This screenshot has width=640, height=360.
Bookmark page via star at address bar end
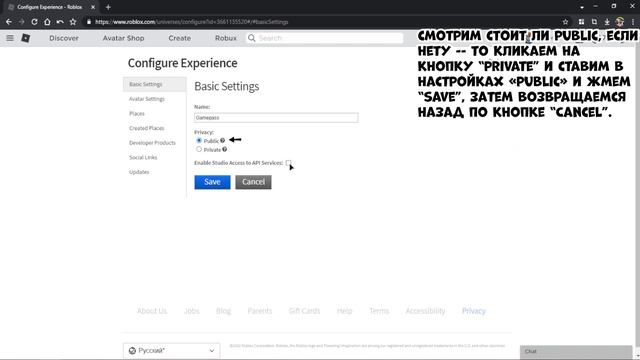(x=565, y=22)
